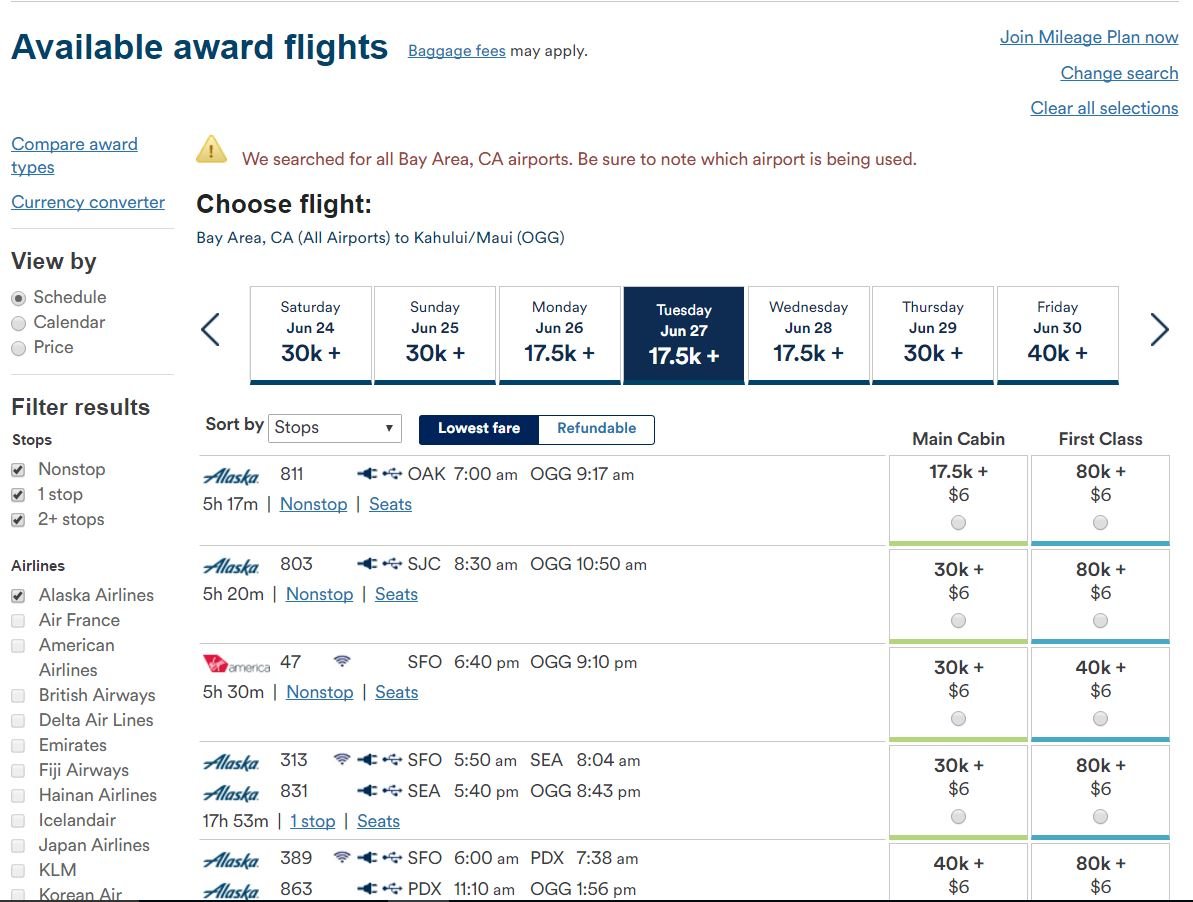Click the Alaska logo for flight 811

pos(231,477)
